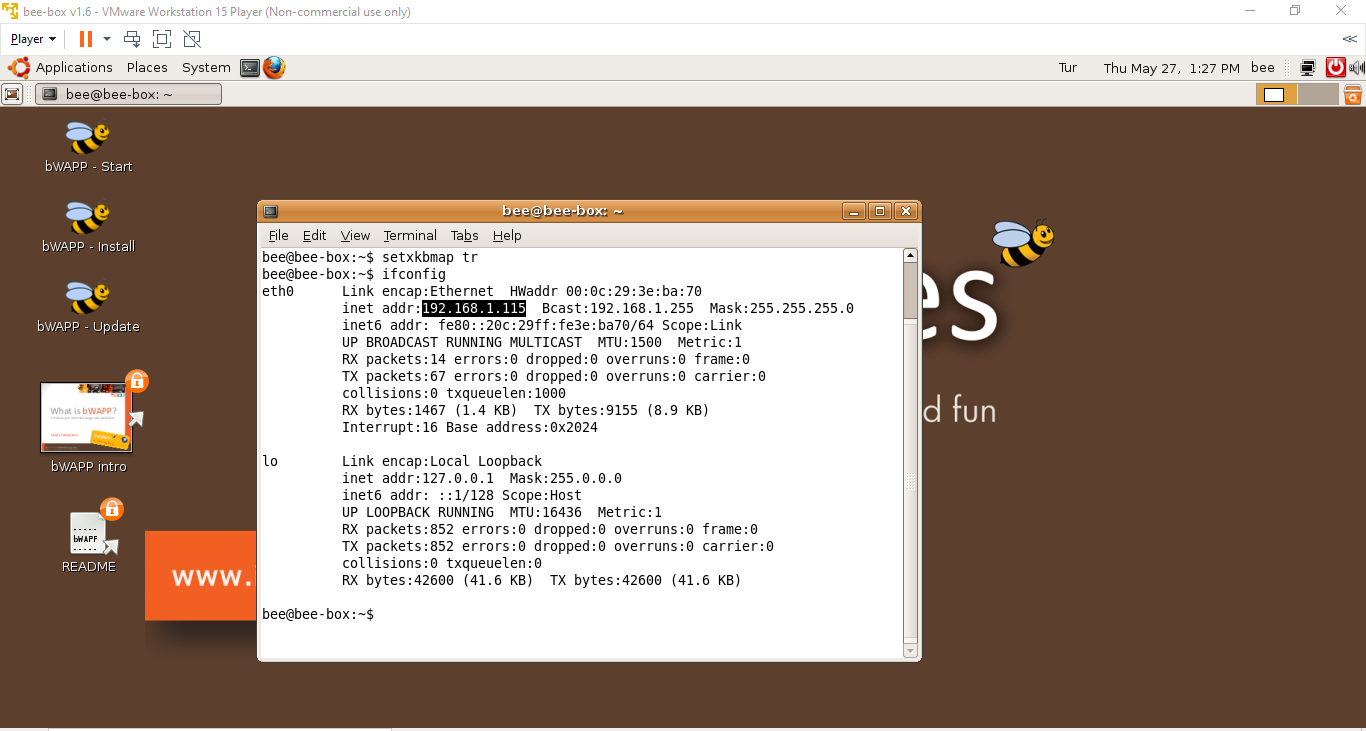Image resolution: width=1366 pixels, height=731 pixels.
Task: Click the red power shutdown icon
Action: tap(1336, 67)
